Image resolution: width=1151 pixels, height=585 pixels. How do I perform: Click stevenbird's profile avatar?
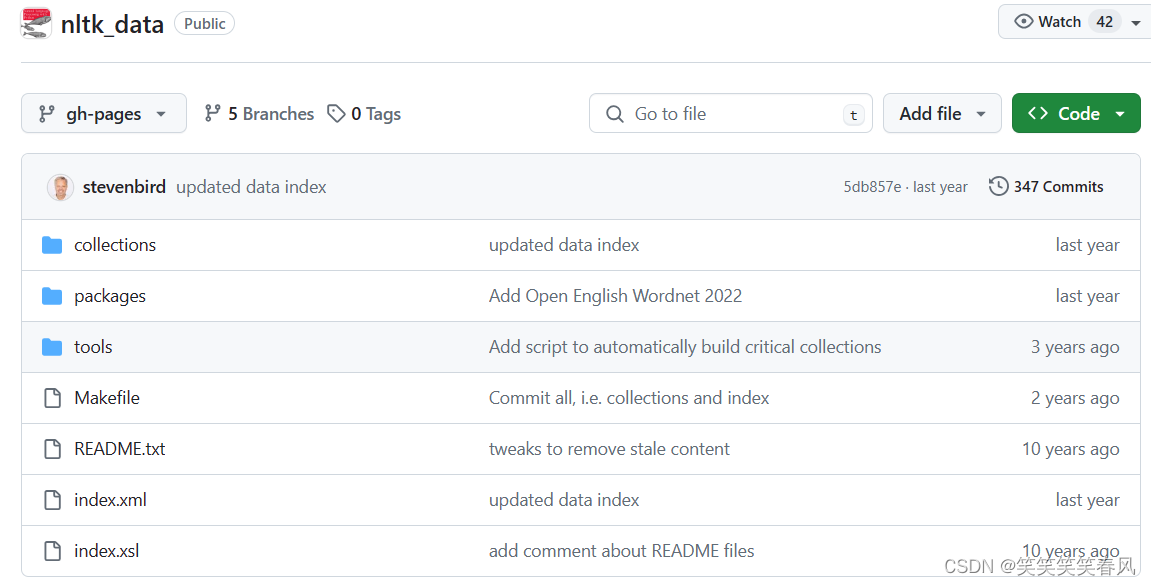click(x=60, y=187)
